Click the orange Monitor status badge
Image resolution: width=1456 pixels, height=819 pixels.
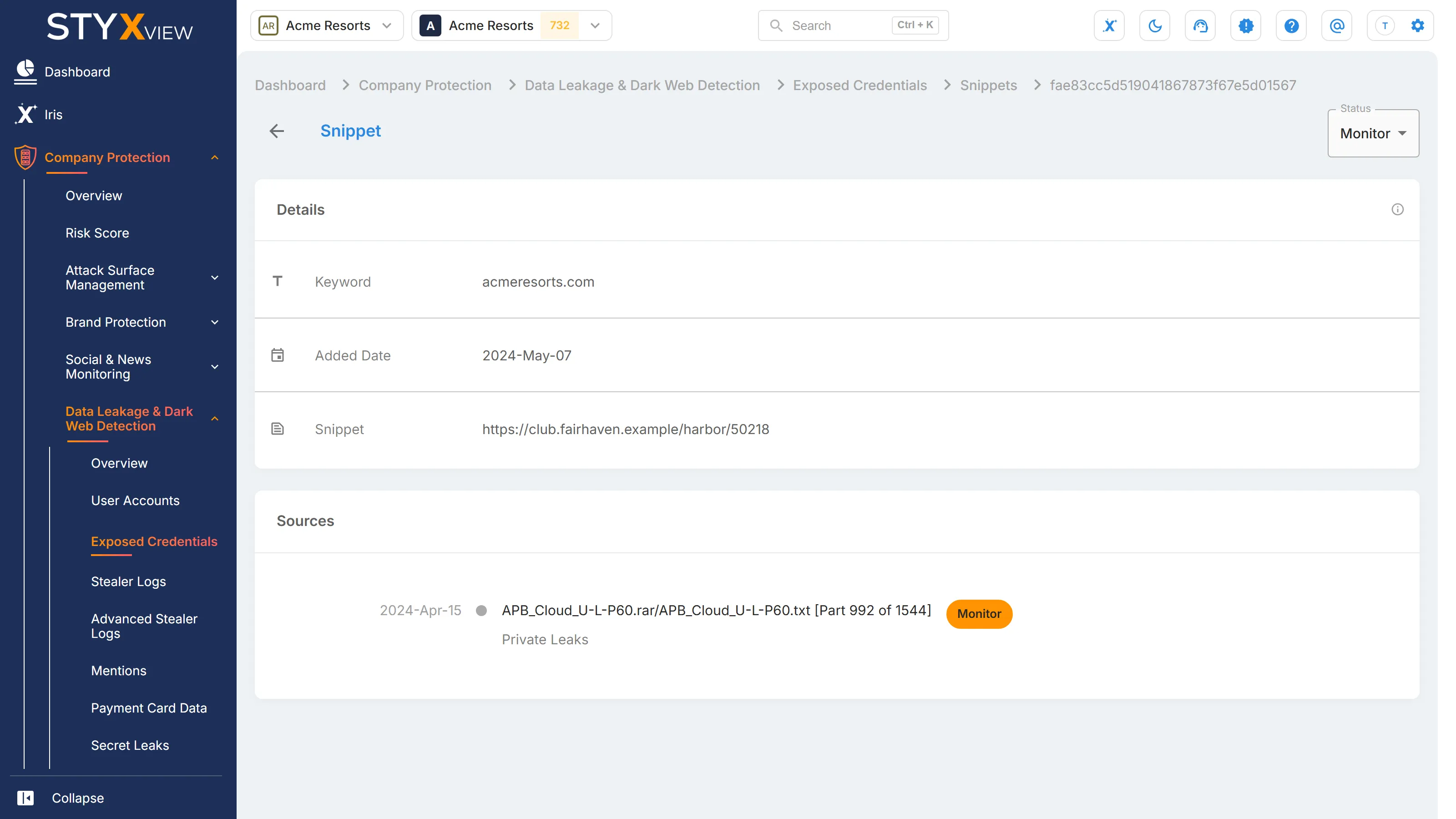coord(979,613)
